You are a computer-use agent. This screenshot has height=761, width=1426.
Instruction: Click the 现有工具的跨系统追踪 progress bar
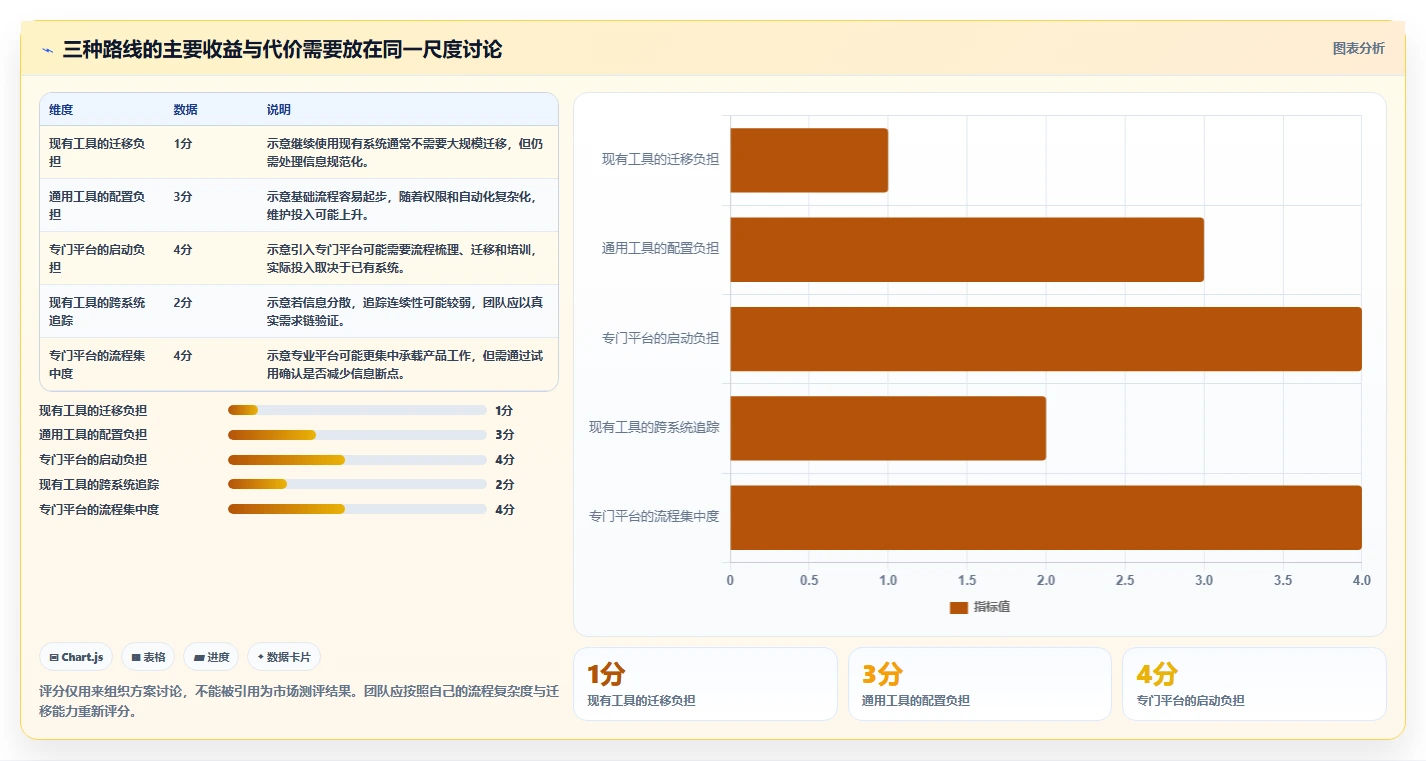click(x=357, y=485)
